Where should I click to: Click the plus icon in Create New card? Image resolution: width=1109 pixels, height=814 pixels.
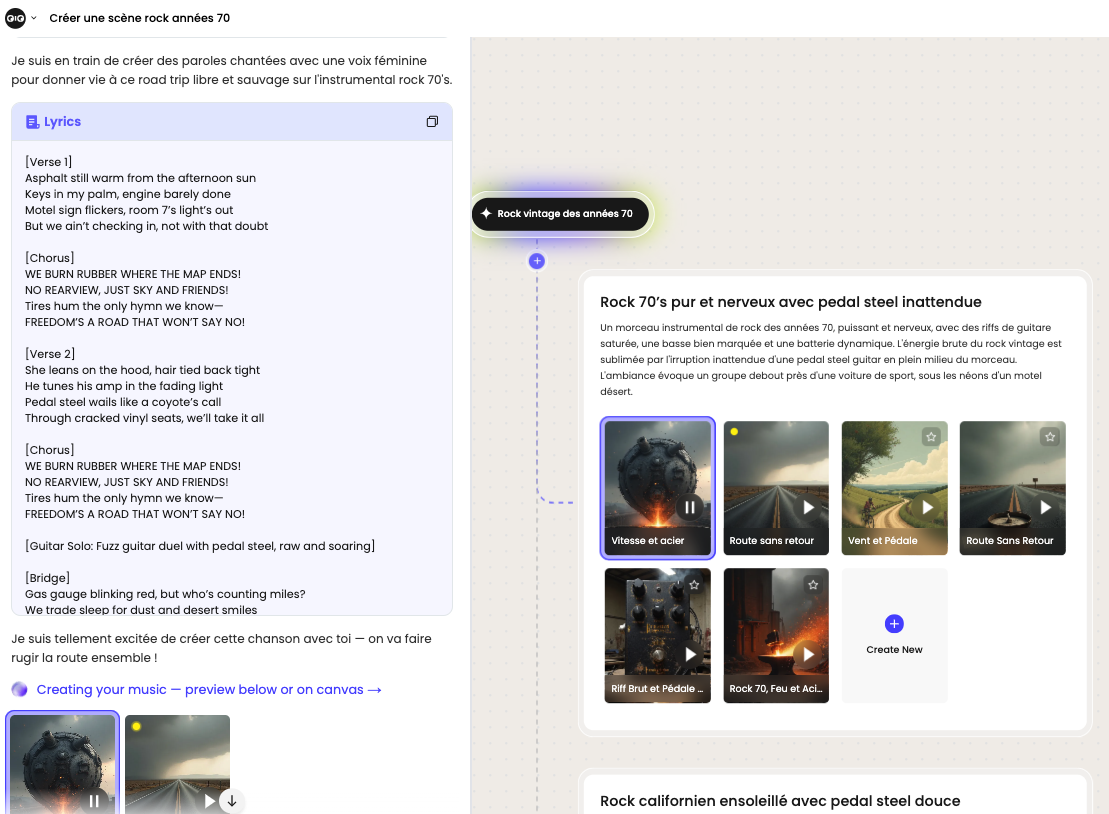point(894,624)
